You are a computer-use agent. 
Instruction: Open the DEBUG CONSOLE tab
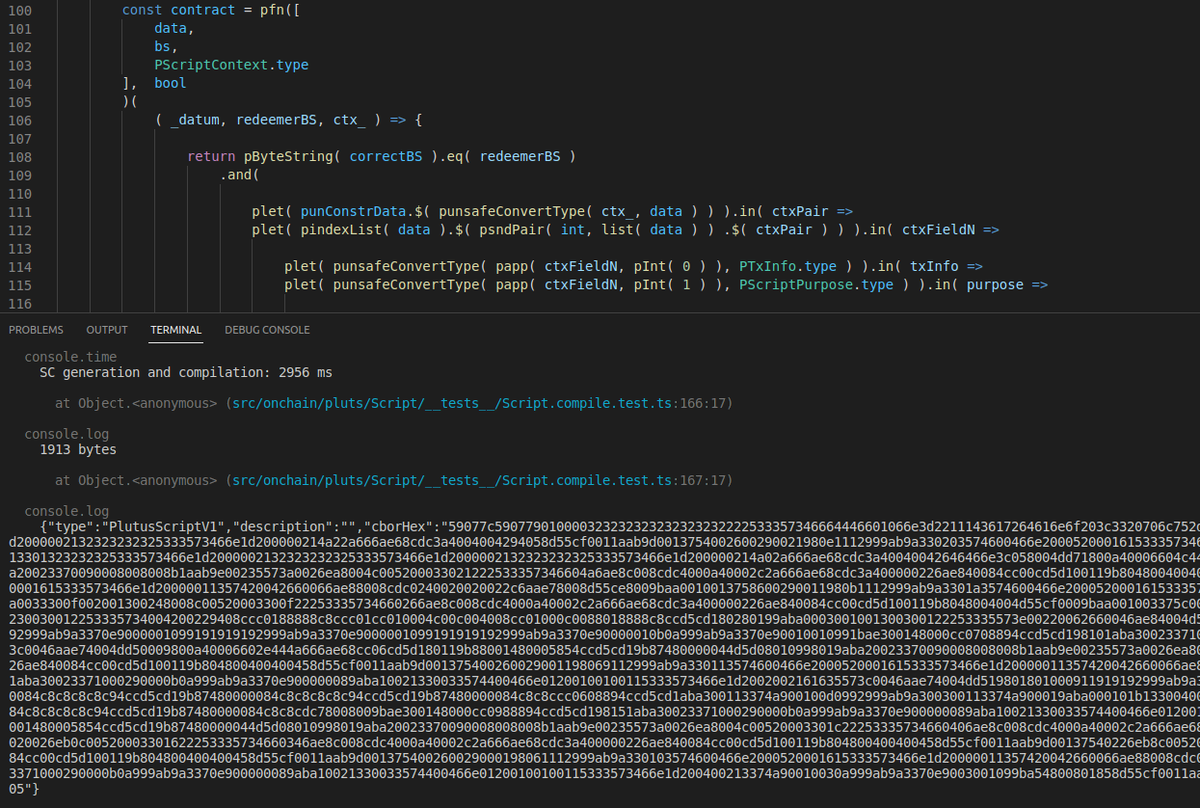tap(267, 330)
